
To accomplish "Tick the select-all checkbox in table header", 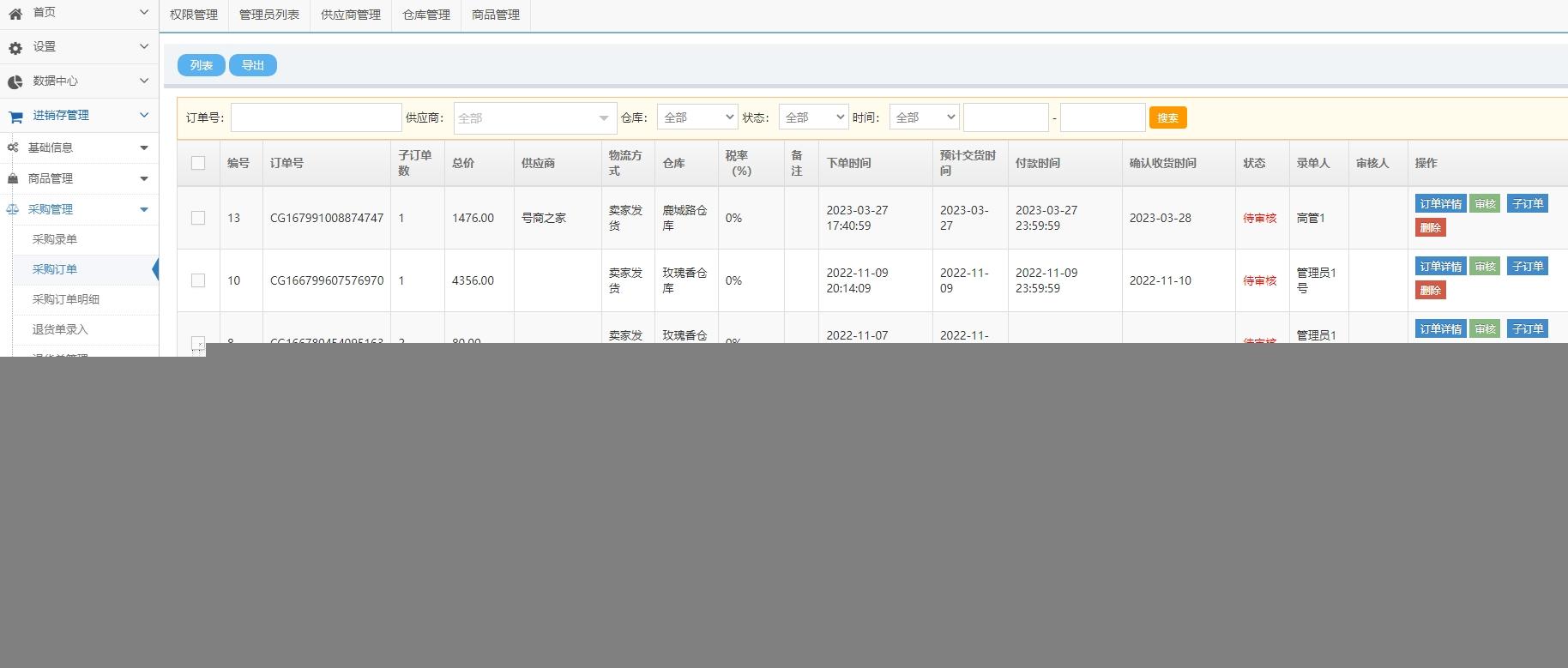I will 198,163.
